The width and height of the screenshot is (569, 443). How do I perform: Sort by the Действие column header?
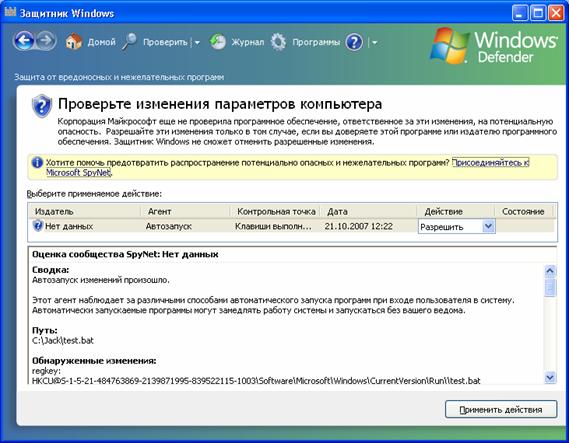click(455, 211)
